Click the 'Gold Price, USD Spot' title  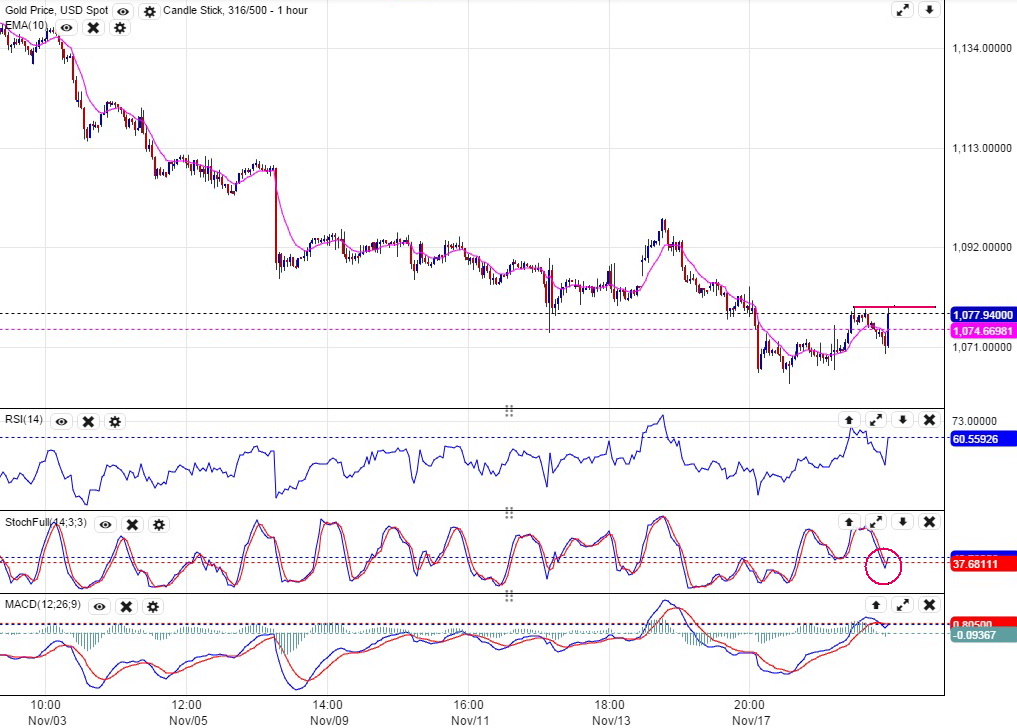pos(56,10)
